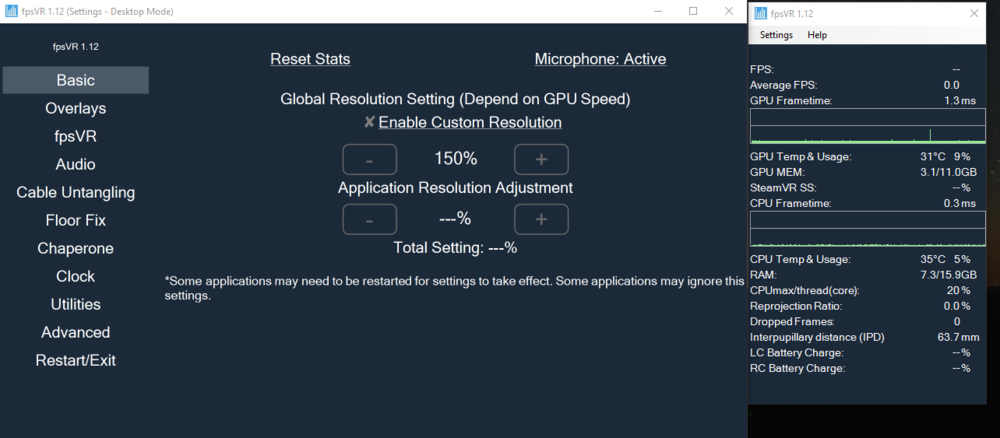The image size is (1000, 438).
Task: Click the Reset Stats link
Action: tap(310, 59)
